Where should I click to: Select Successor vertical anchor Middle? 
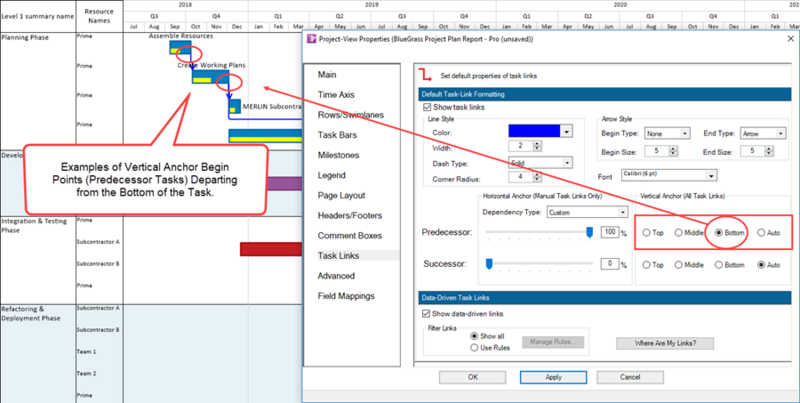point(679,265)
